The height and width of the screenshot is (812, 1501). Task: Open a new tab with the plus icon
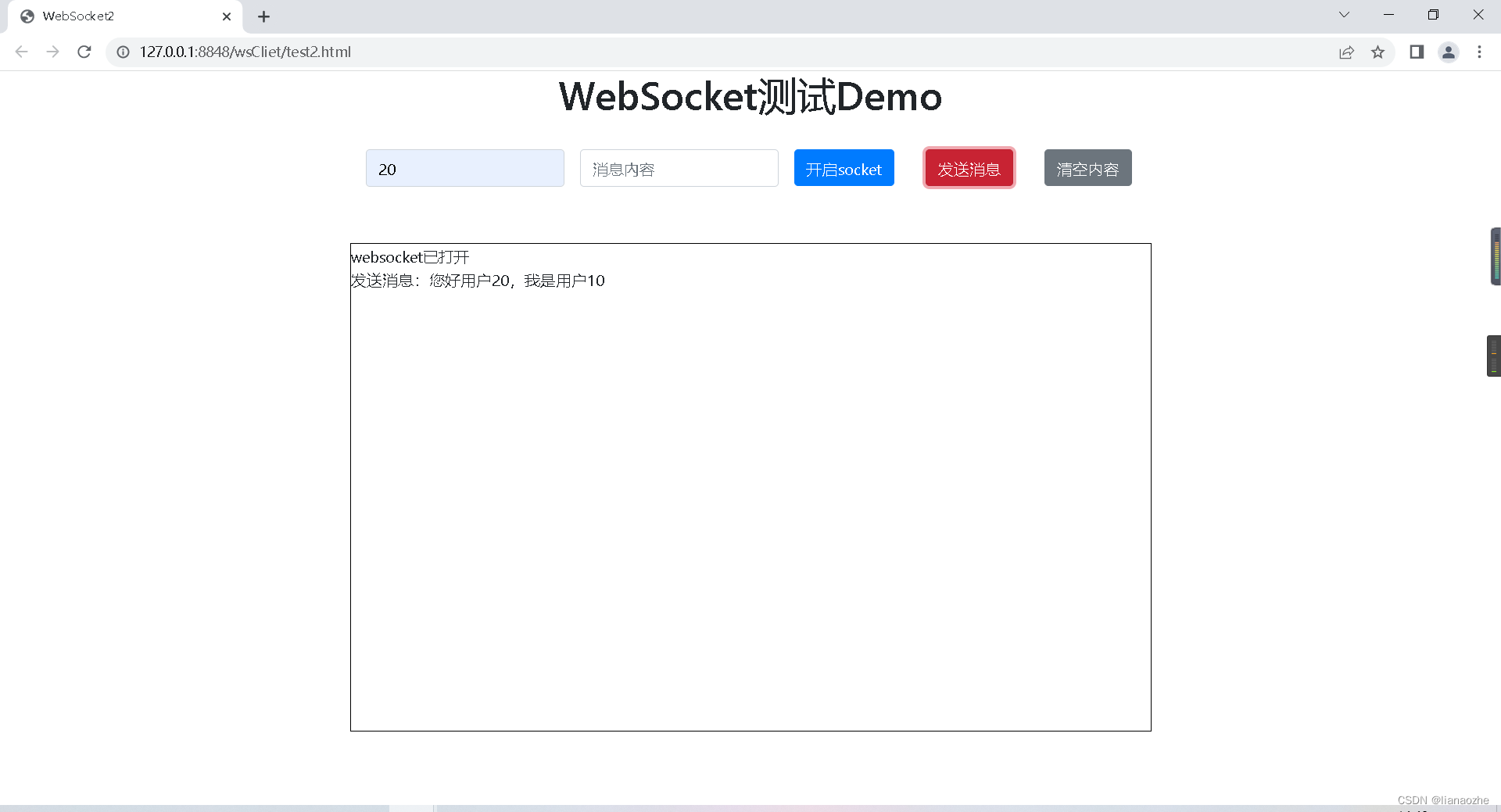263,16
